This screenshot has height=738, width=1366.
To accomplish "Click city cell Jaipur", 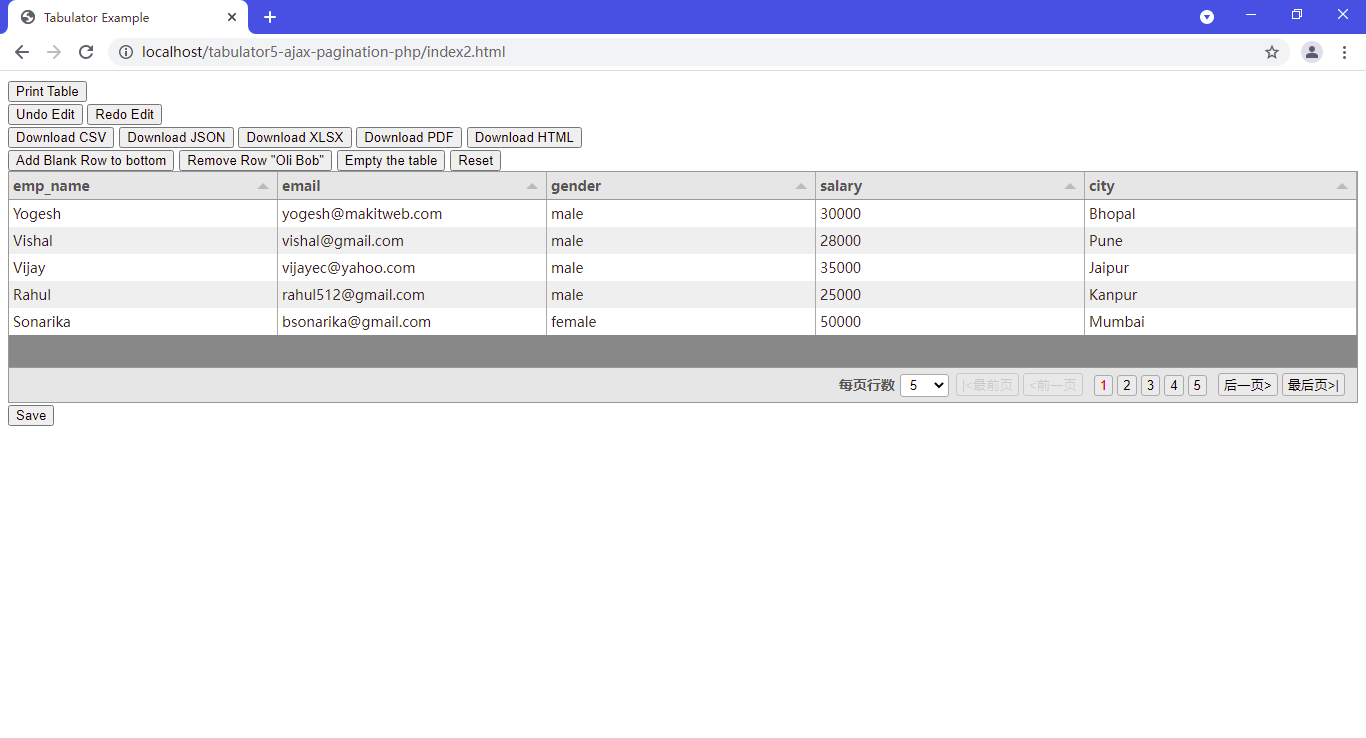I will point(1220,267).
